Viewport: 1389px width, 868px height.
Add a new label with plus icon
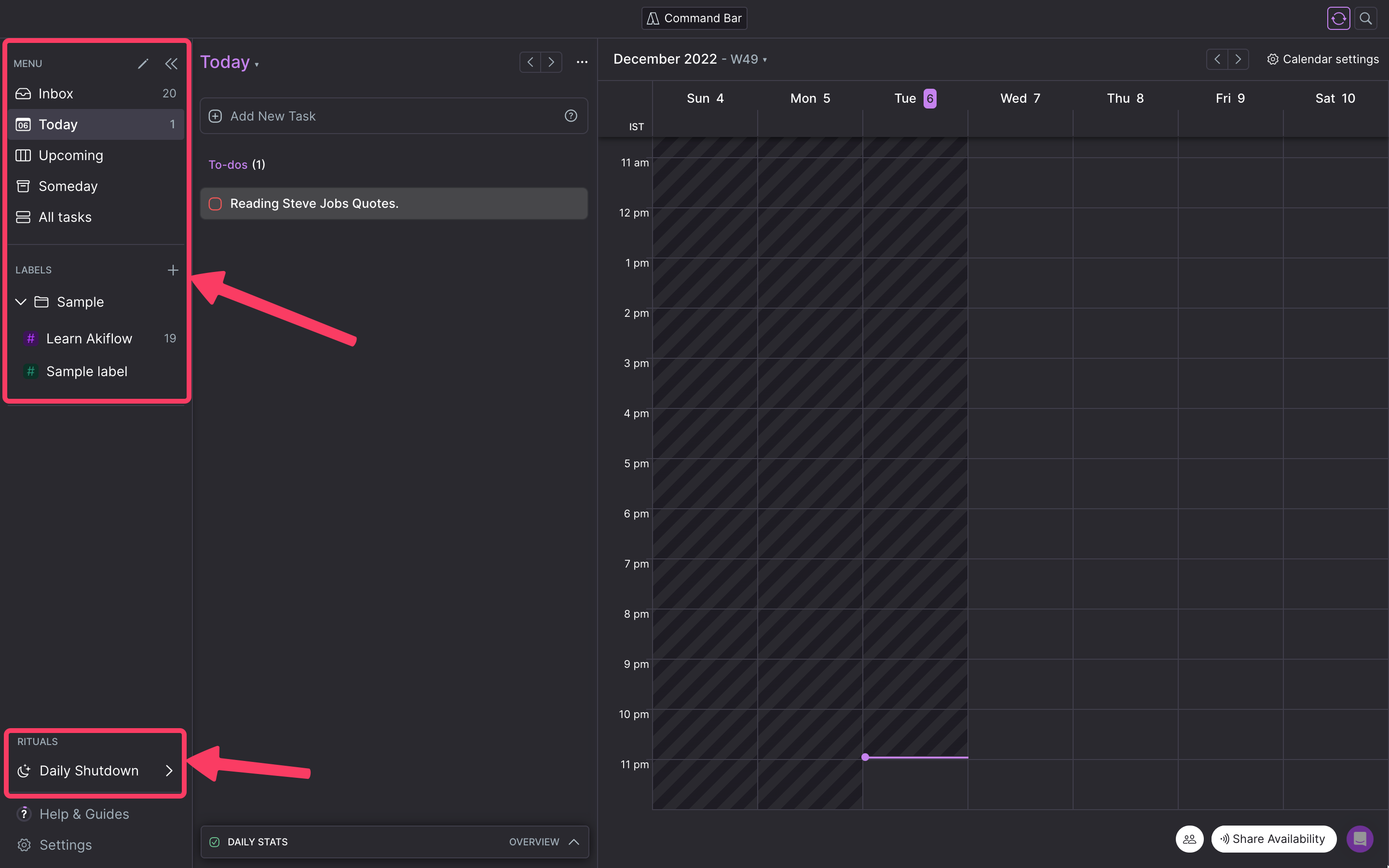[173, 270]
